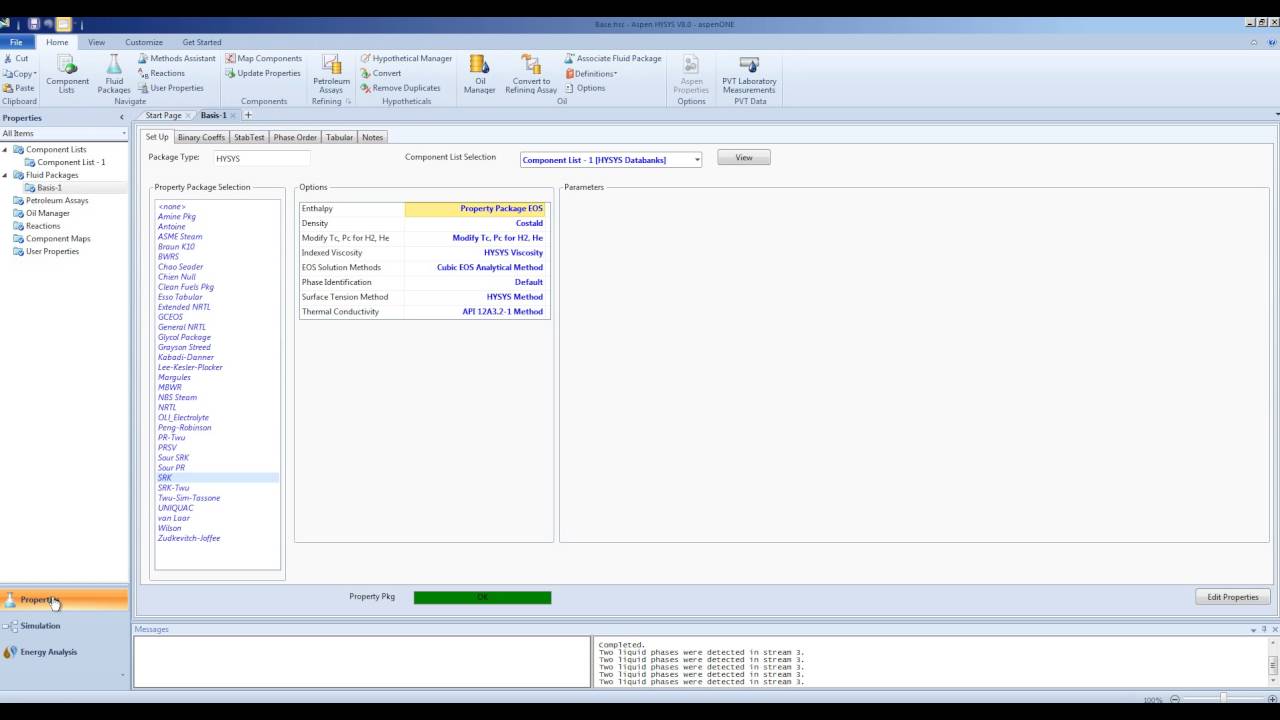Click the Messages panel vertical scrollbar
Image resolution: width=1280 pixels, height=720 pixels.
pos(1275,660)
